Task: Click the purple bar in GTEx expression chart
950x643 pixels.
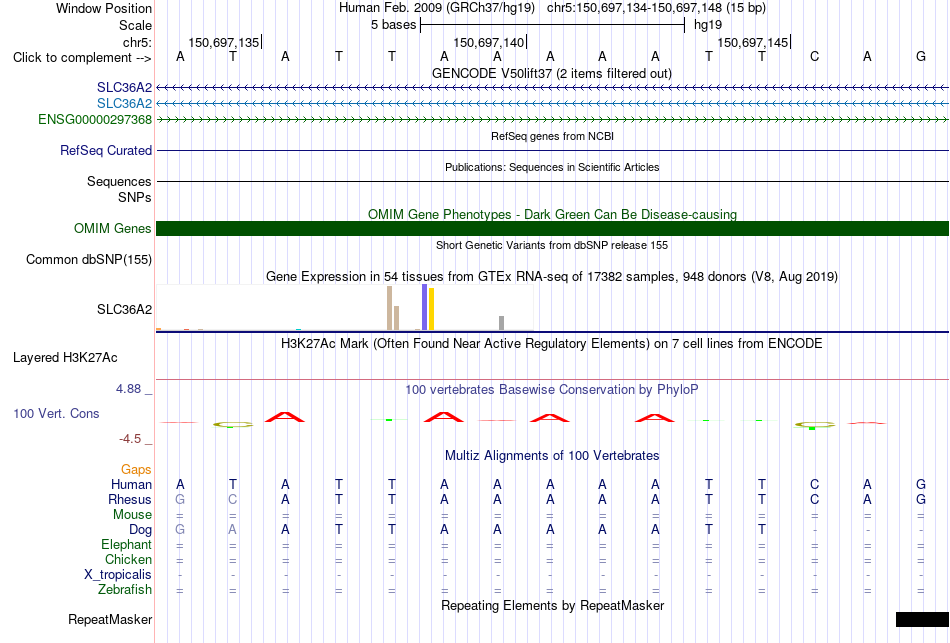Action: (x=425, y=307)
